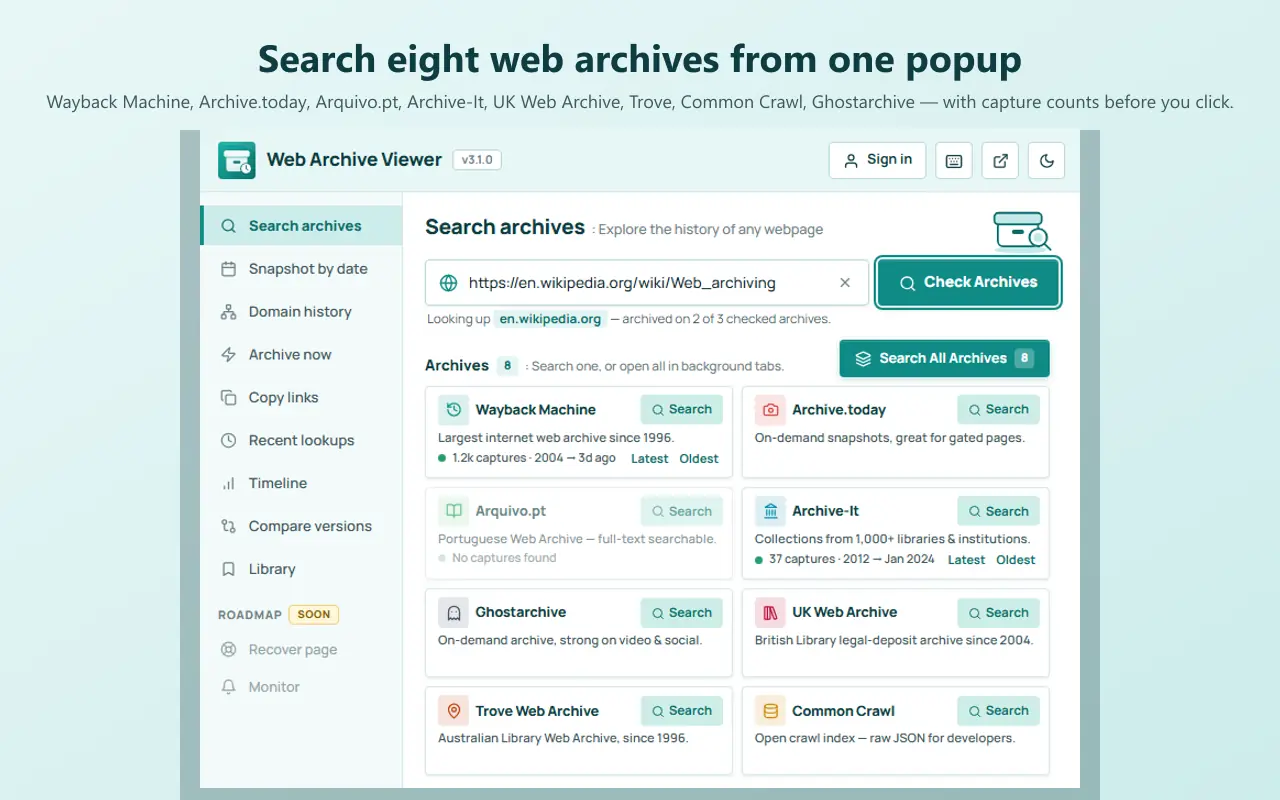Open Domain history sidebar item
The height and width of the screenshot is (800, 1280).
click(301, 312)
